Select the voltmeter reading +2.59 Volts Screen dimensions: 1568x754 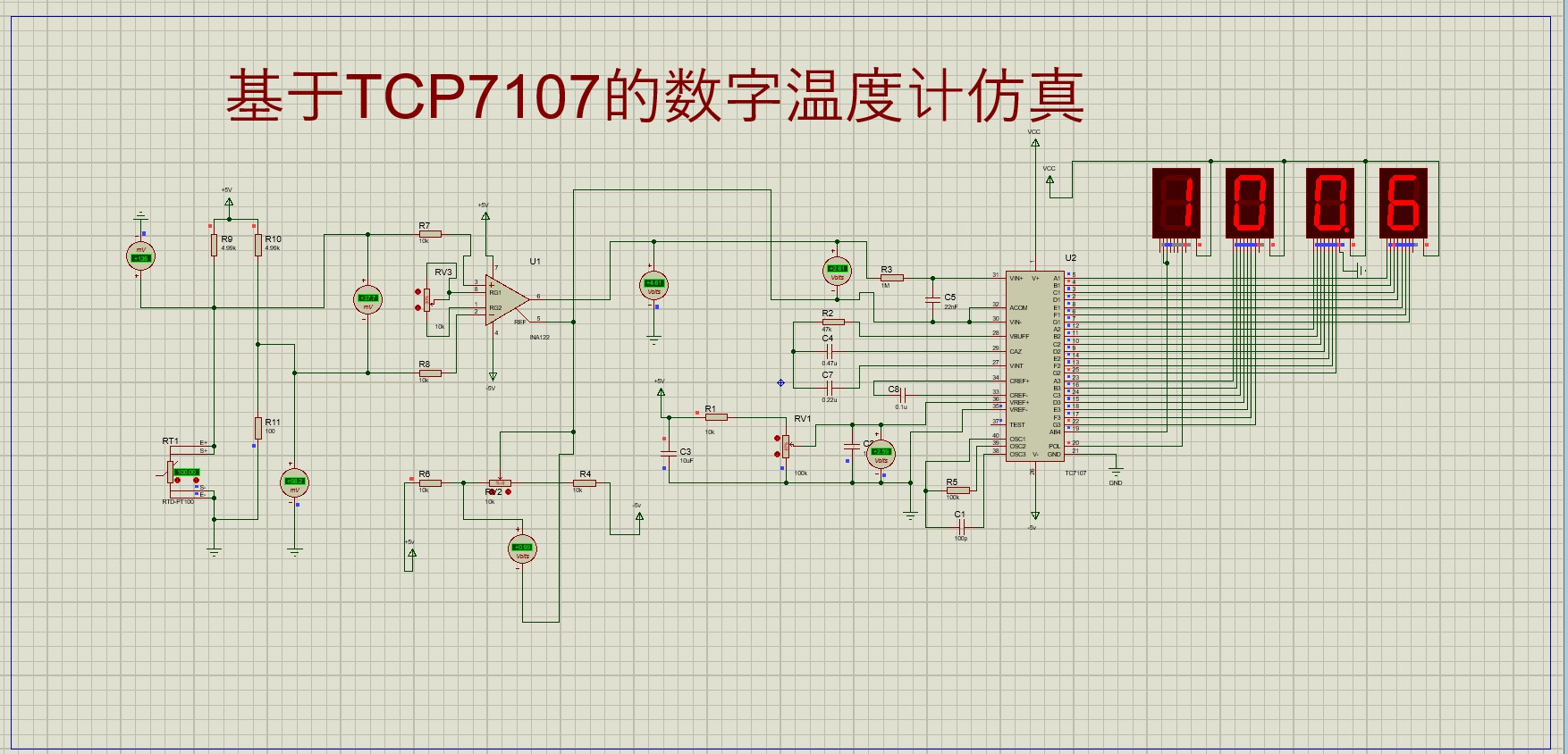[881, 454]
